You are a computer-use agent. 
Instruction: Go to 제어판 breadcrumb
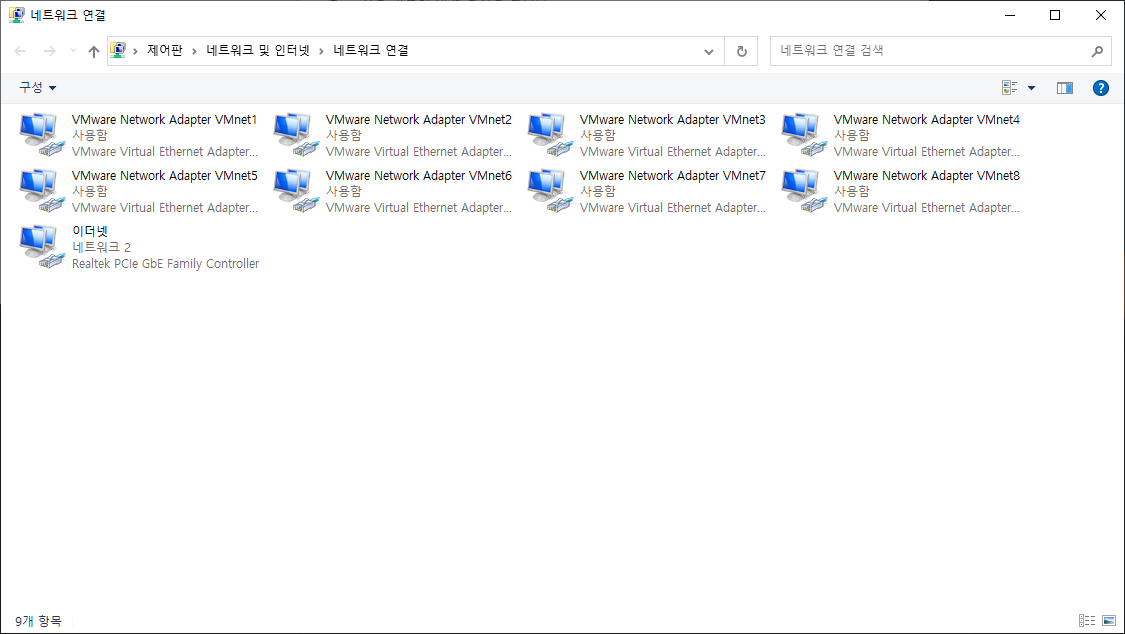click(x=165, y=50)
